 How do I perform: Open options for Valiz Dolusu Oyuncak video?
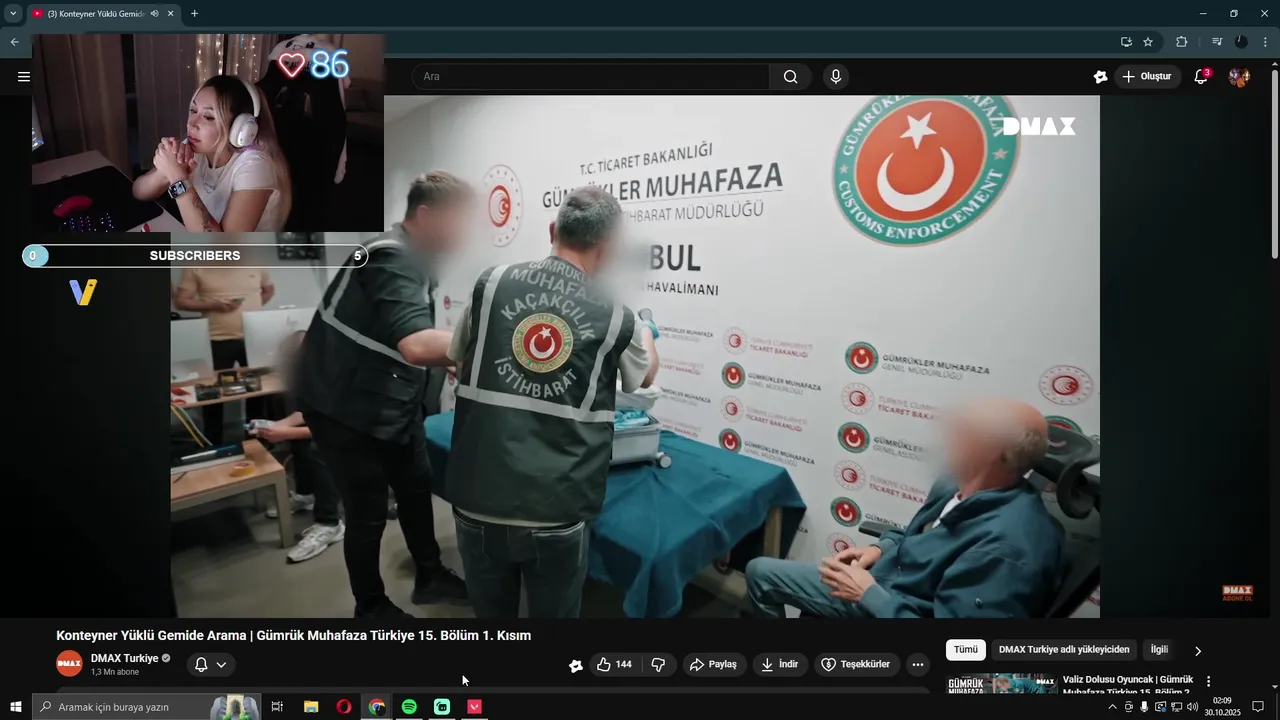pos(1208,682)
